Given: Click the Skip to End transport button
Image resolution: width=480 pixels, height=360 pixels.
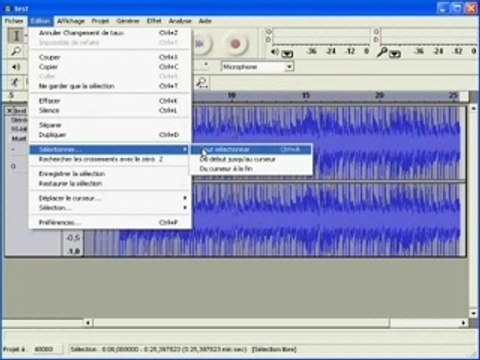Looking at the screenshot, I should [x=201, y=44].
